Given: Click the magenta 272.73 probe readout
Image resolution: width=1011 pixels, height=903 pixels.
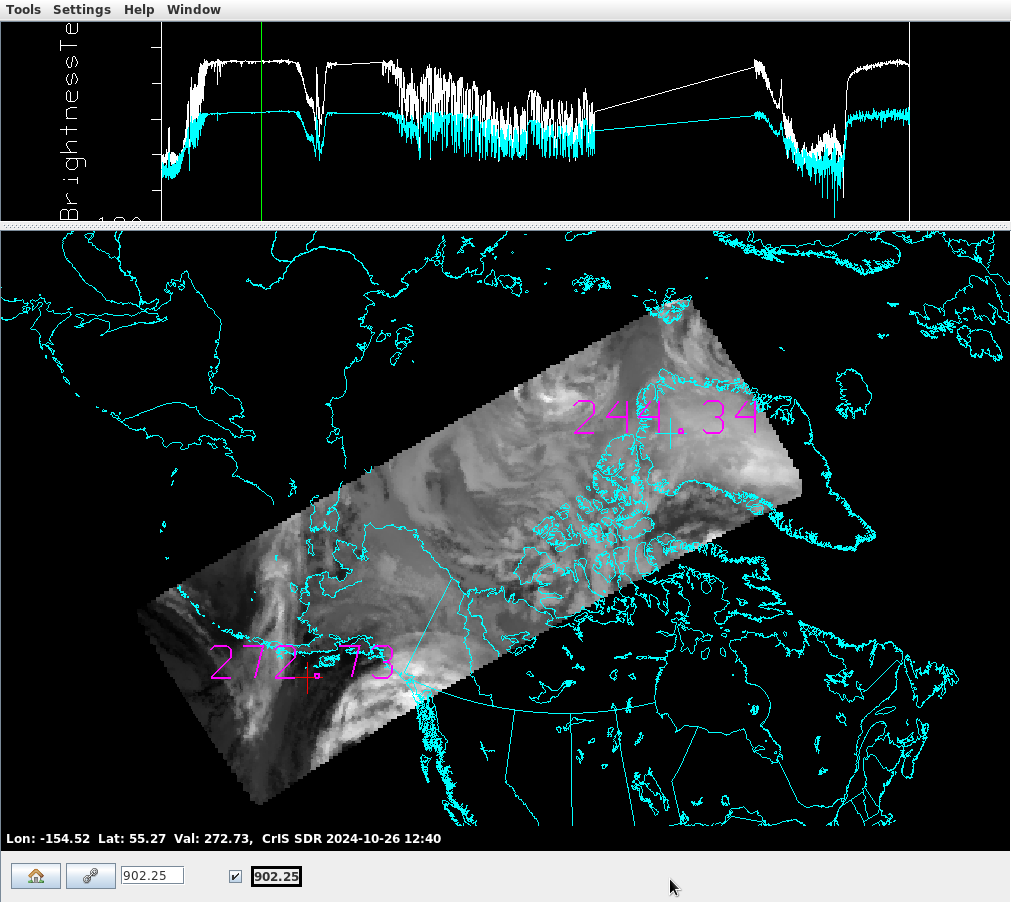Looking at the screenshot, I should (302, 663).
